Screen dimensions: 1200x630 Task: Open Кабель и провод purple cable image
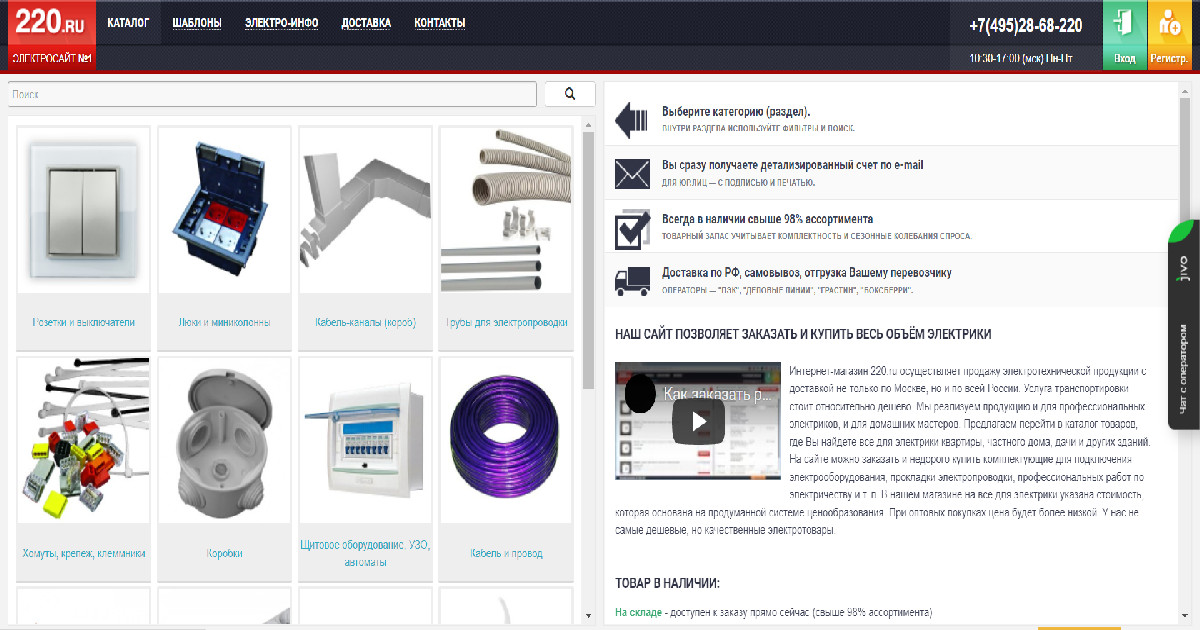pyautogui.click(x=506, y=441)
